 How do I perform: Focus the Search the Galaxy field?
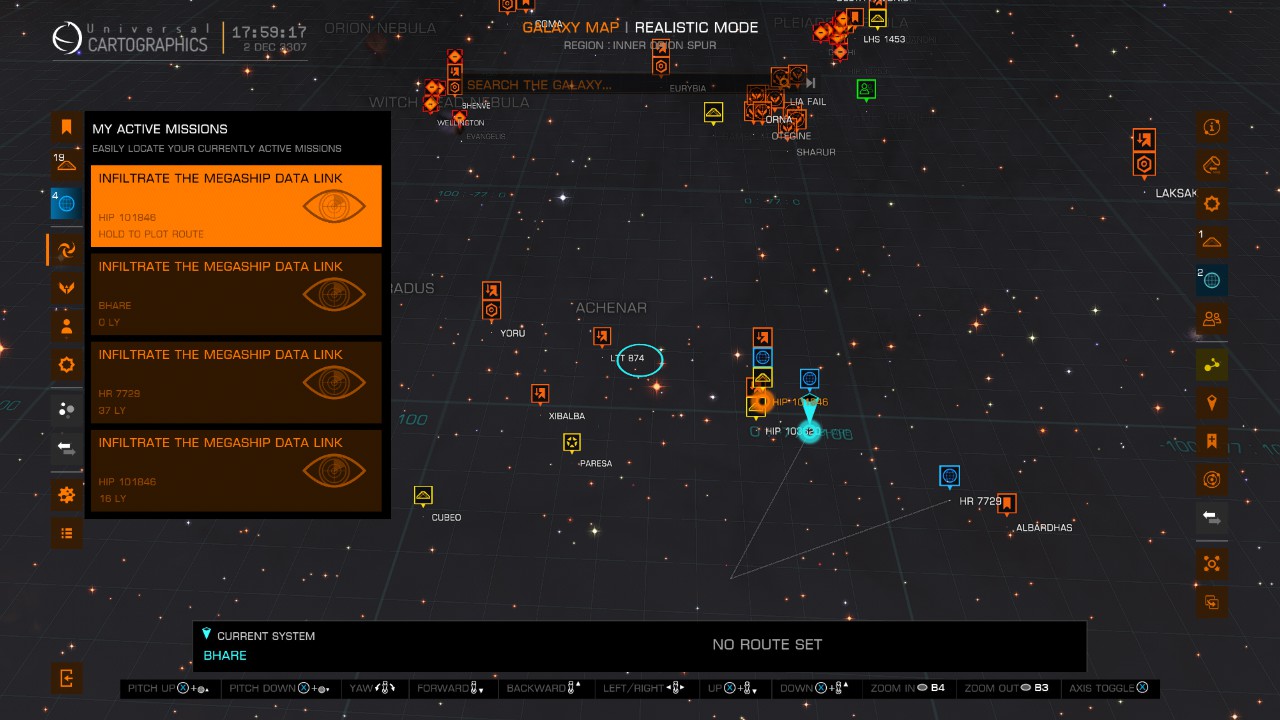(620, 85)
